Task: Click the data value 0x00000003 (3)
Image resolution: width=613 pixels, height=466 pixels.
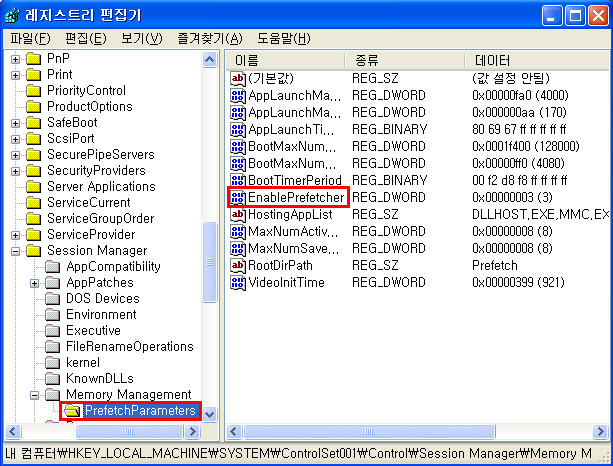Action: click(x=513, y=198)
